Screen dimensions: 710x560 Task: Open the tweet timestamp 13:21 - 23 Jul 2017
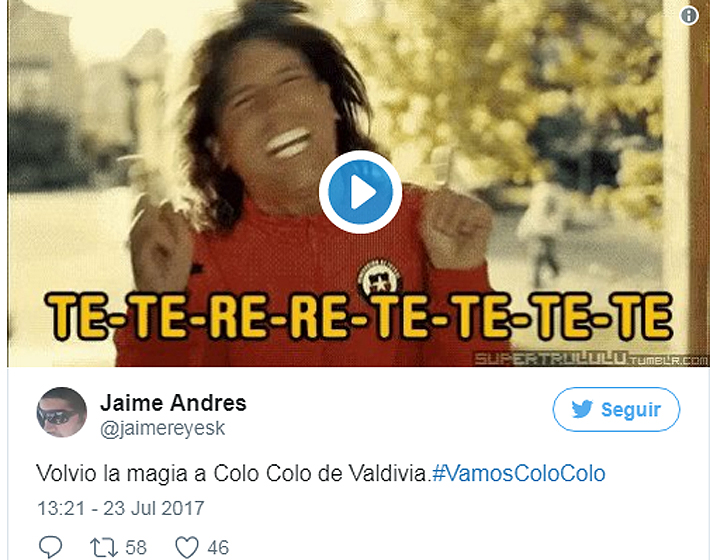[120, 508]
